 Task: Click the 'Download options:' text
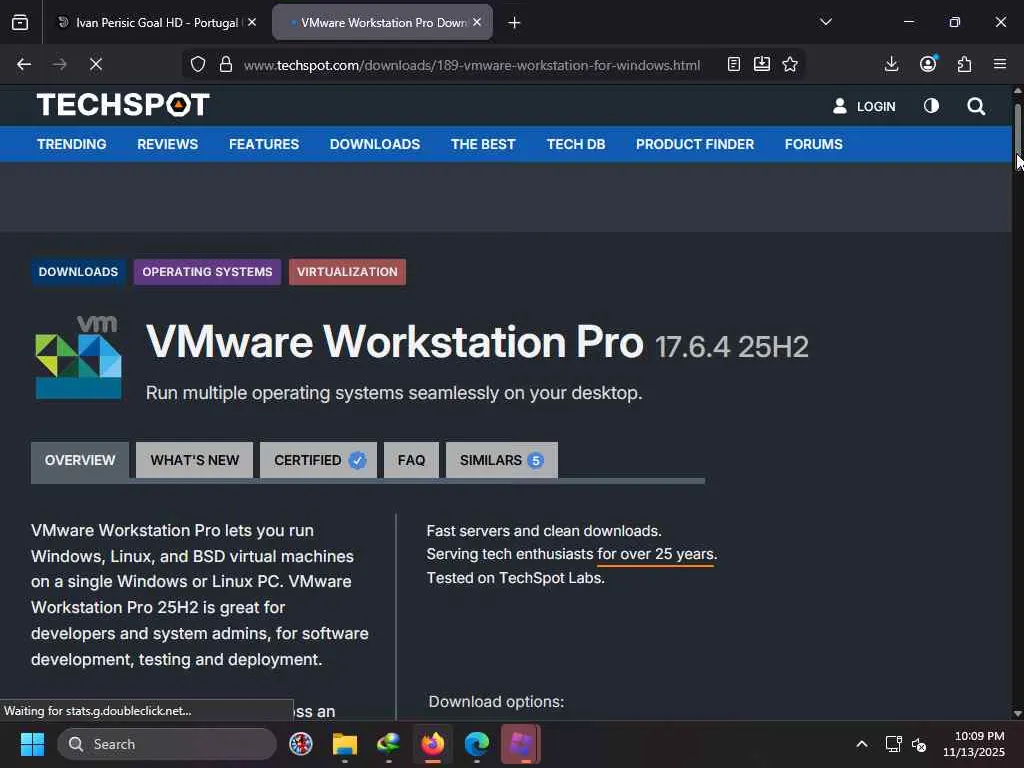coord(496,701)
